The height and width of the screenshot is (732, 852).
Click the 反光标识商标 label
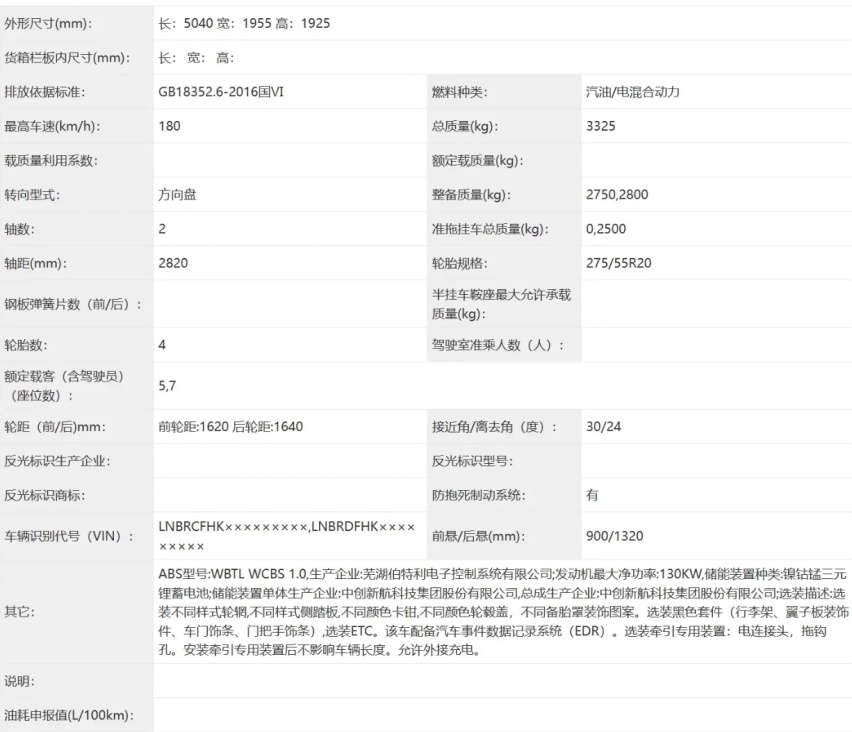[45, 495]
